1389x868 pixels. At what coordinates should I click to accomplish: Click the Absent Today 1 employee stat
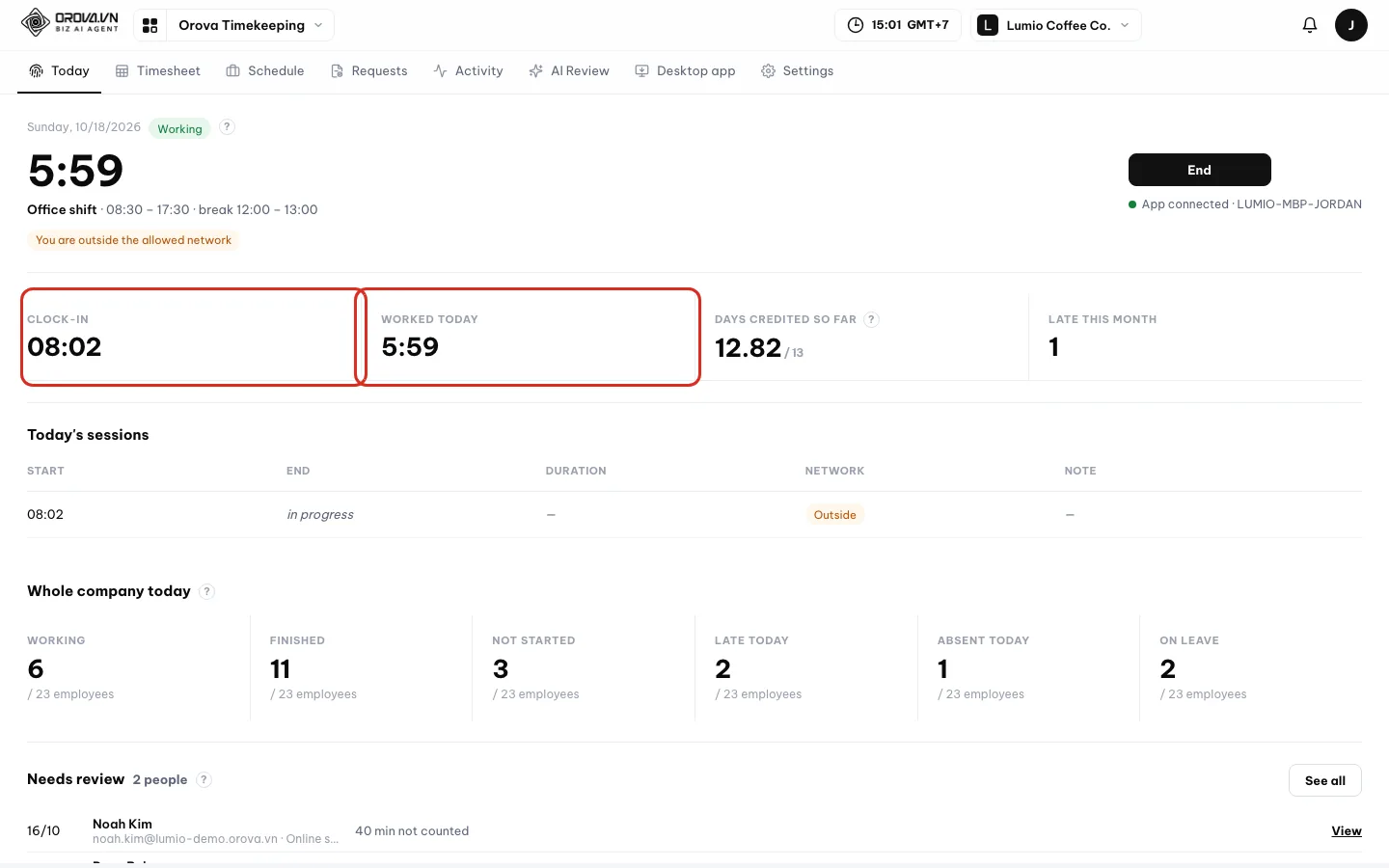(x=1028, y=667)
